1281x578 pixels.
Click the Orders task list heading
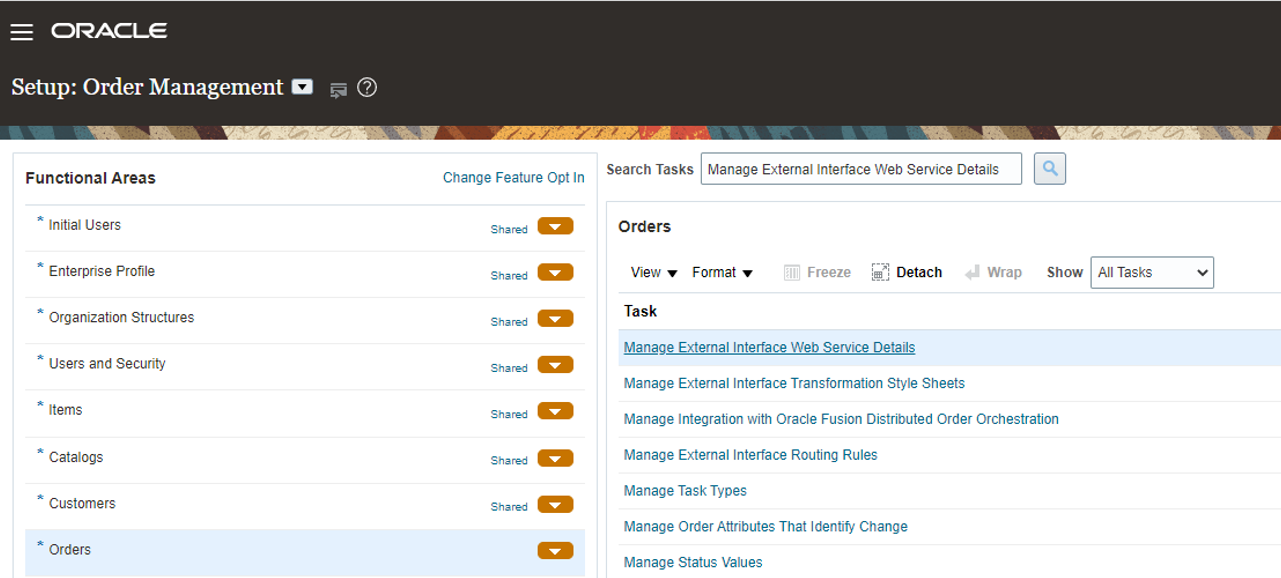(645, 227)
